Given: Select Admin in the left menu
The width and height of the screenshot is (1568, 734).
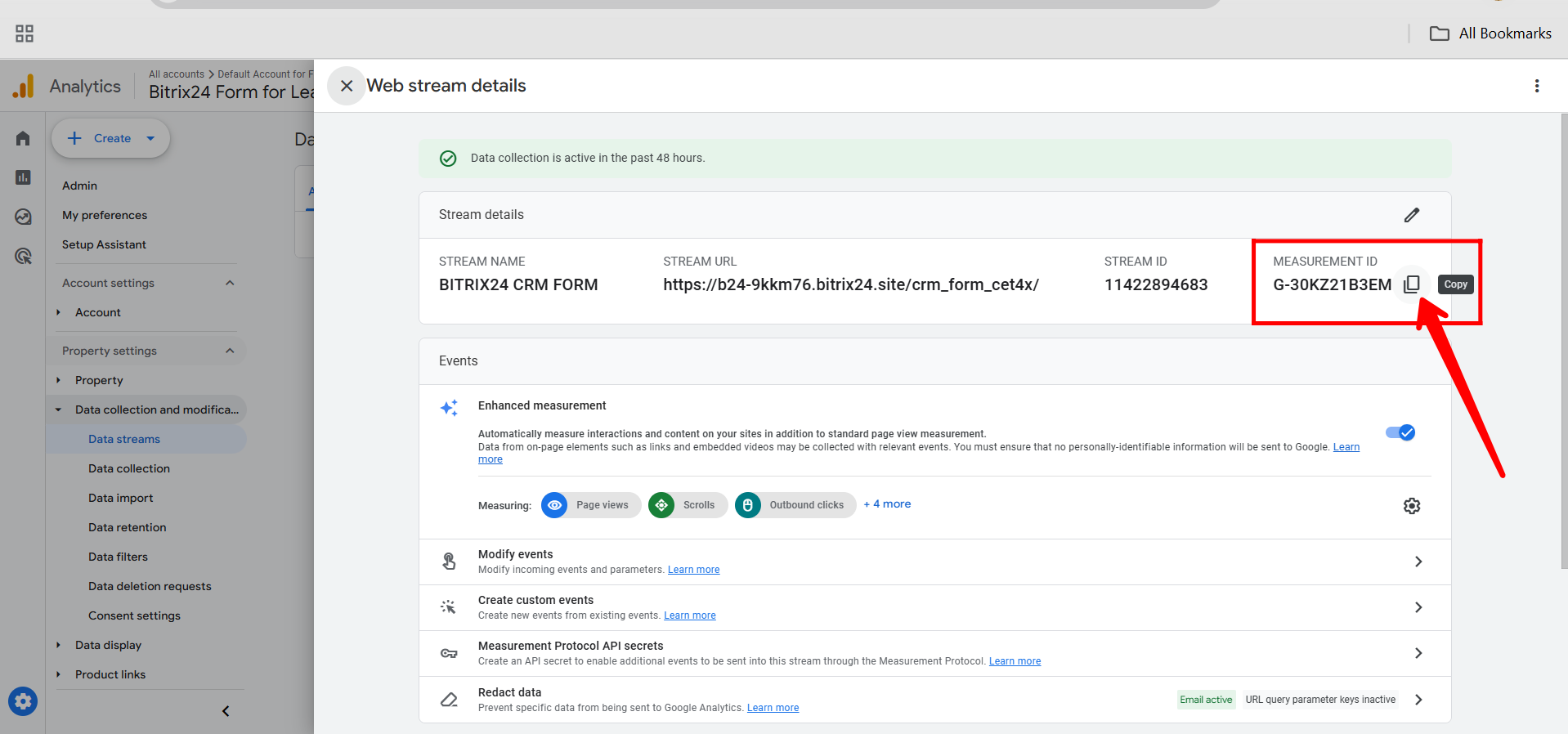Looking at the screenshot, I should click(79, 186).
